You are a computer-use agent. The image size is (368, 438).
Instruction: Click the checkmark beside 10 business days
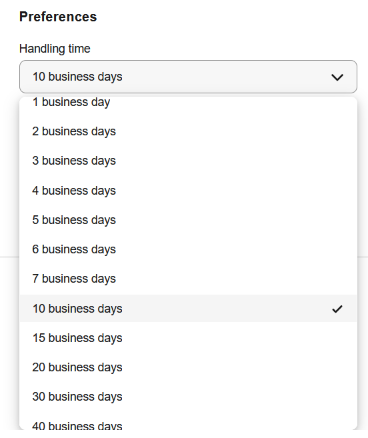(337, 309)
